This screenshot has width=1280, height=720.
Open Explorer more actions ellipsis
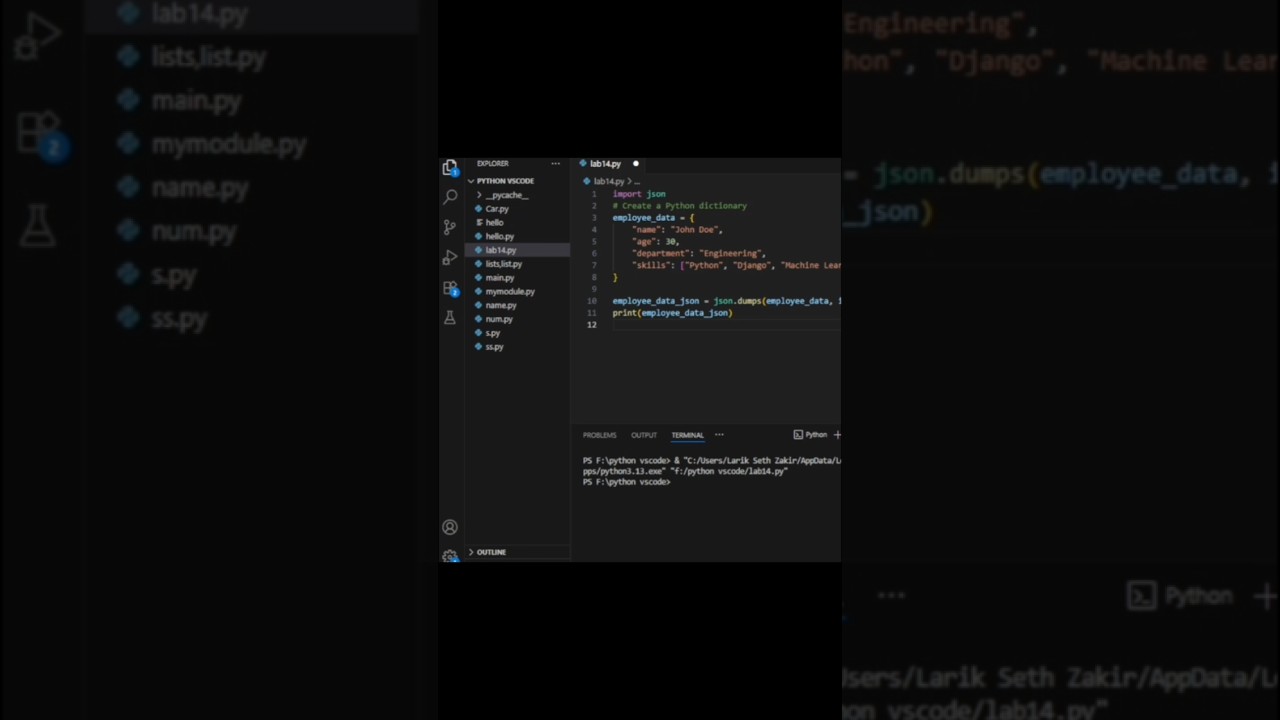click(555, 163)
